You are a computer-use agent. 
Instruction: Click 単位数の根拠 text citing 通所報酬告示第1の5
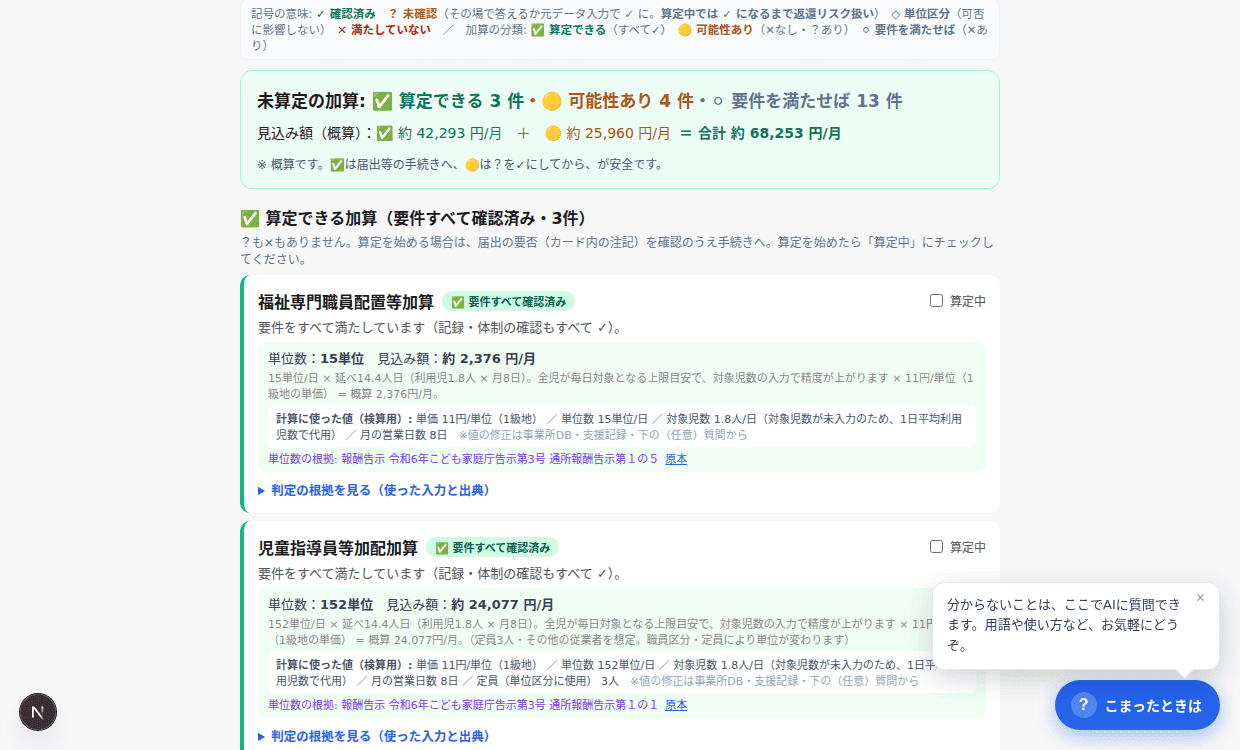[x=463, y=459]
